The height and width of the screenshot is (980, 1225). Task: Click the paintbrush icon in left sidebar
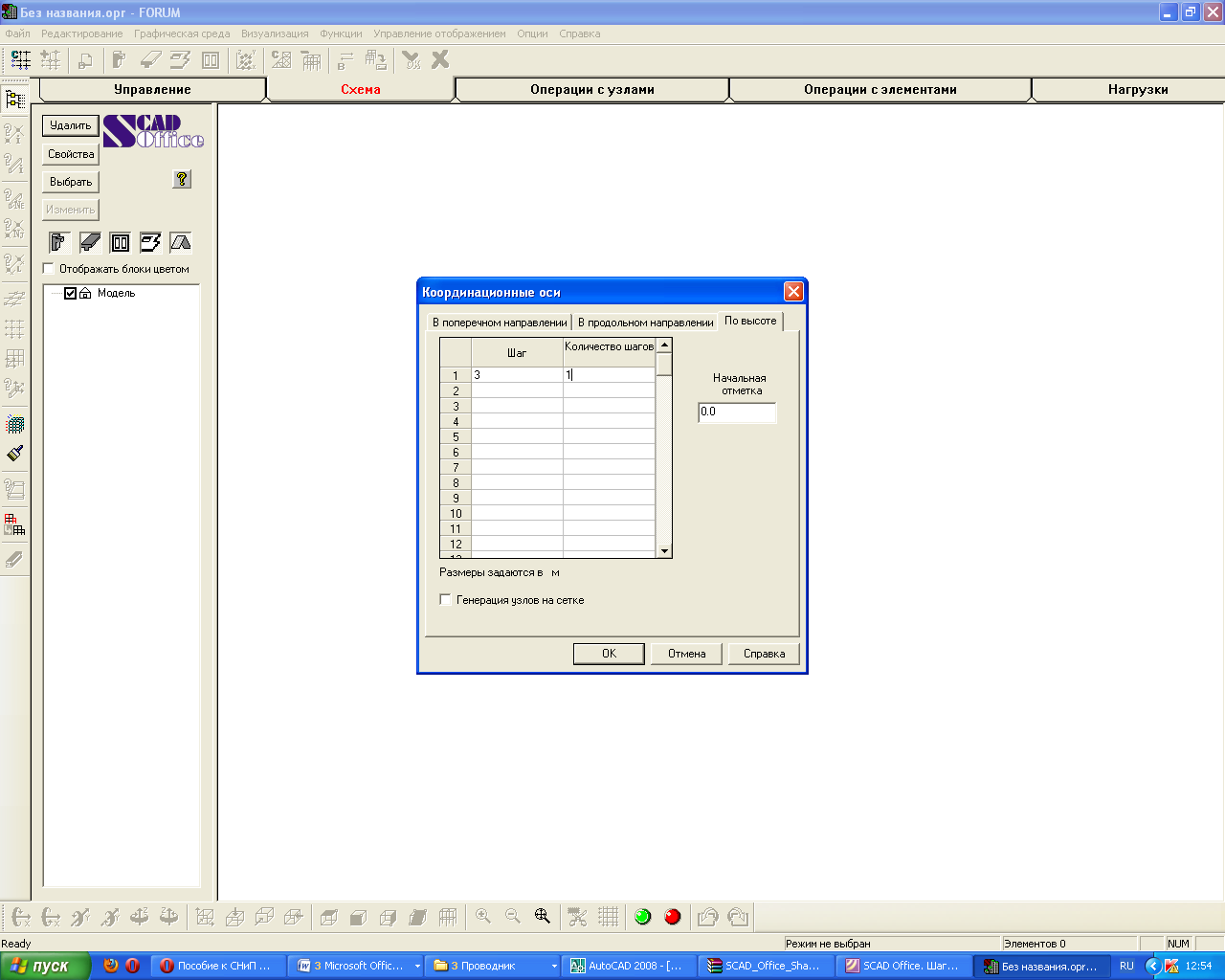(x=14, y=453)
